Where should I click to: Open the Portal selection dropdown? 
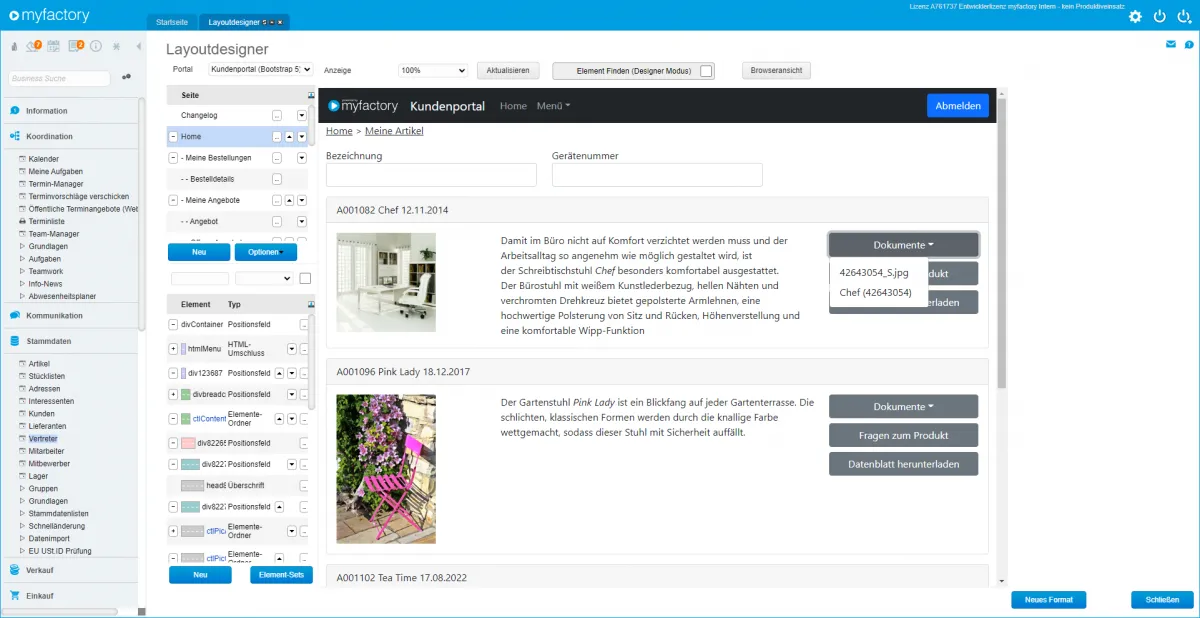click(260, 70)
